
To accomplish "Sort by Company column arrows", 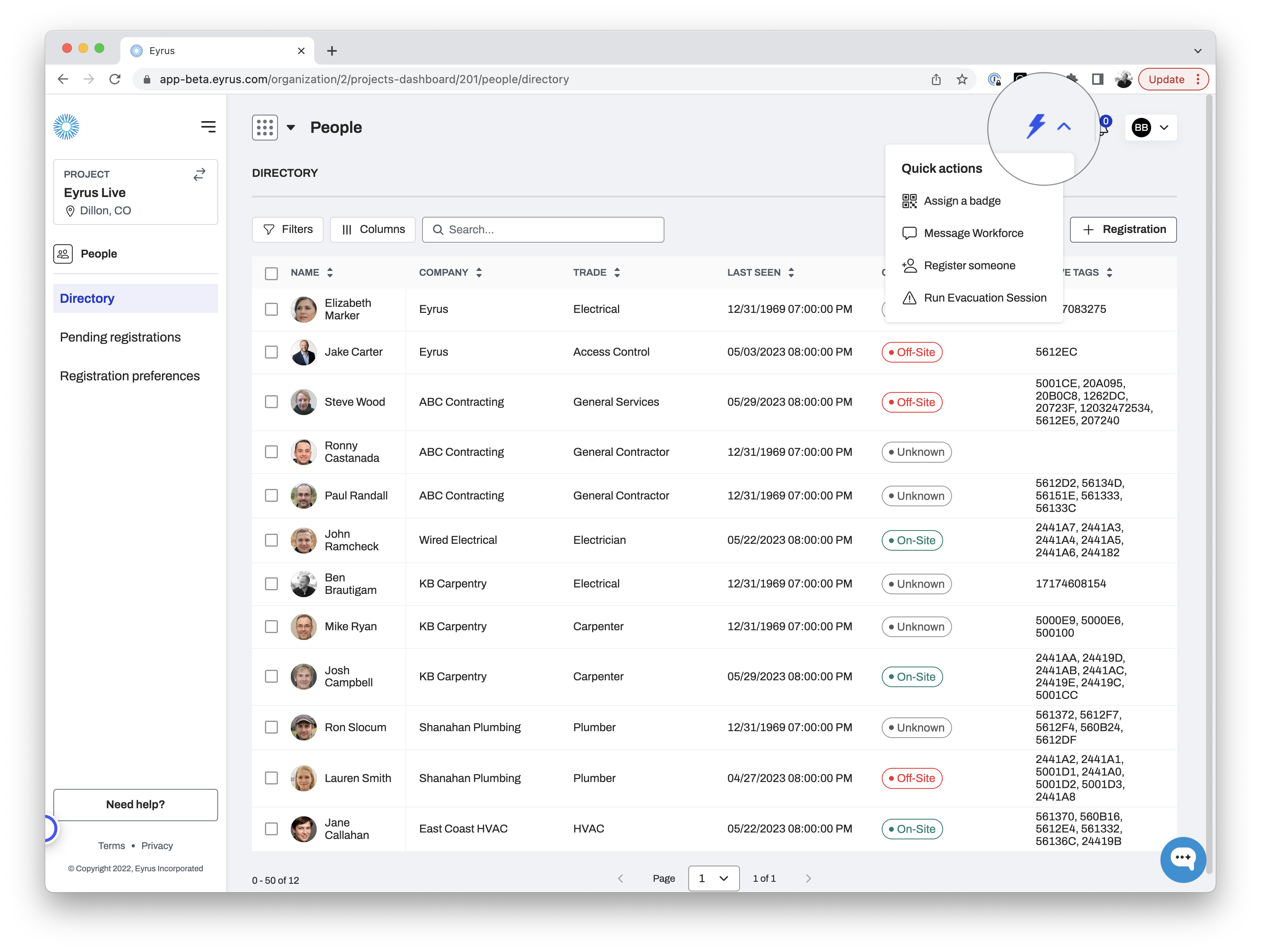I will point(479,273).
